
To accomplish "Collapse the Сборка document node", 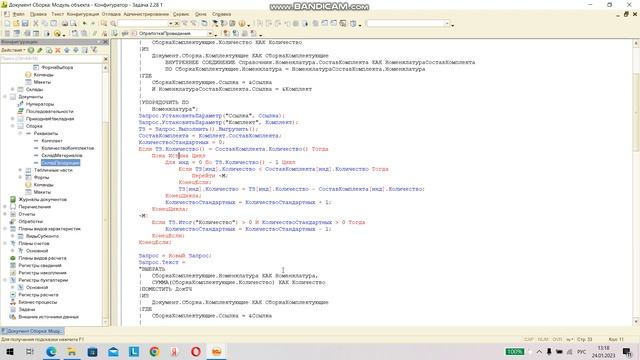I will pos(13,126).
